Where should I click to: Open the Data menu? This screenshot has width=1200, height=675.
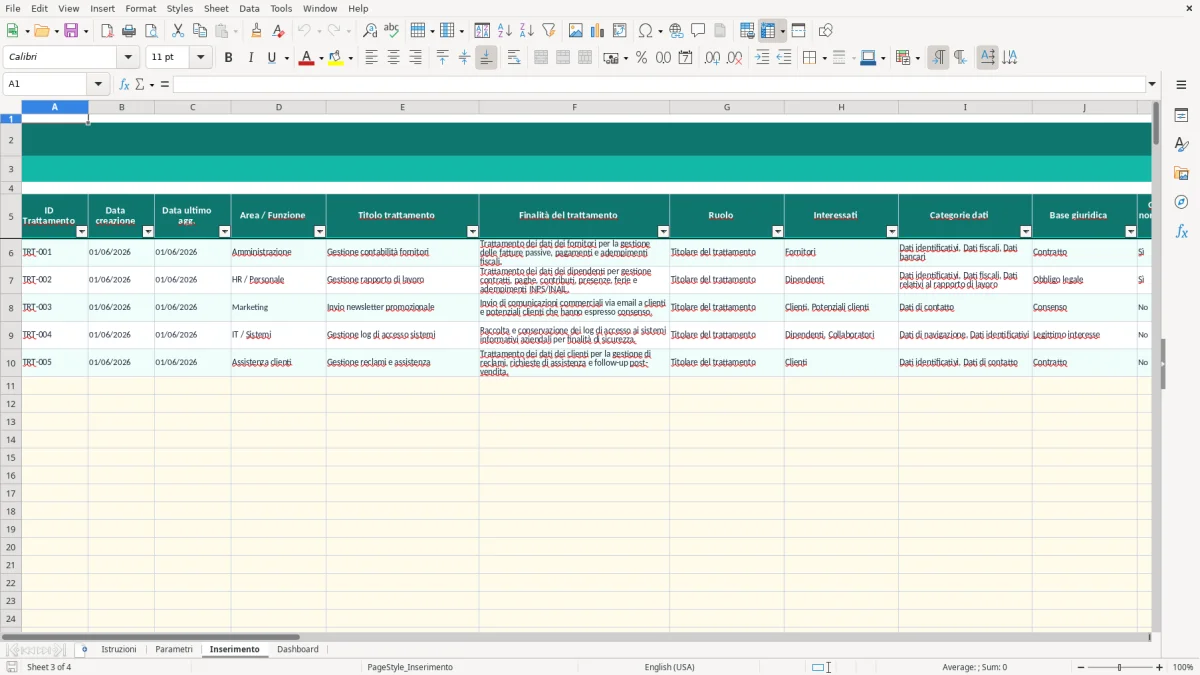249,8
